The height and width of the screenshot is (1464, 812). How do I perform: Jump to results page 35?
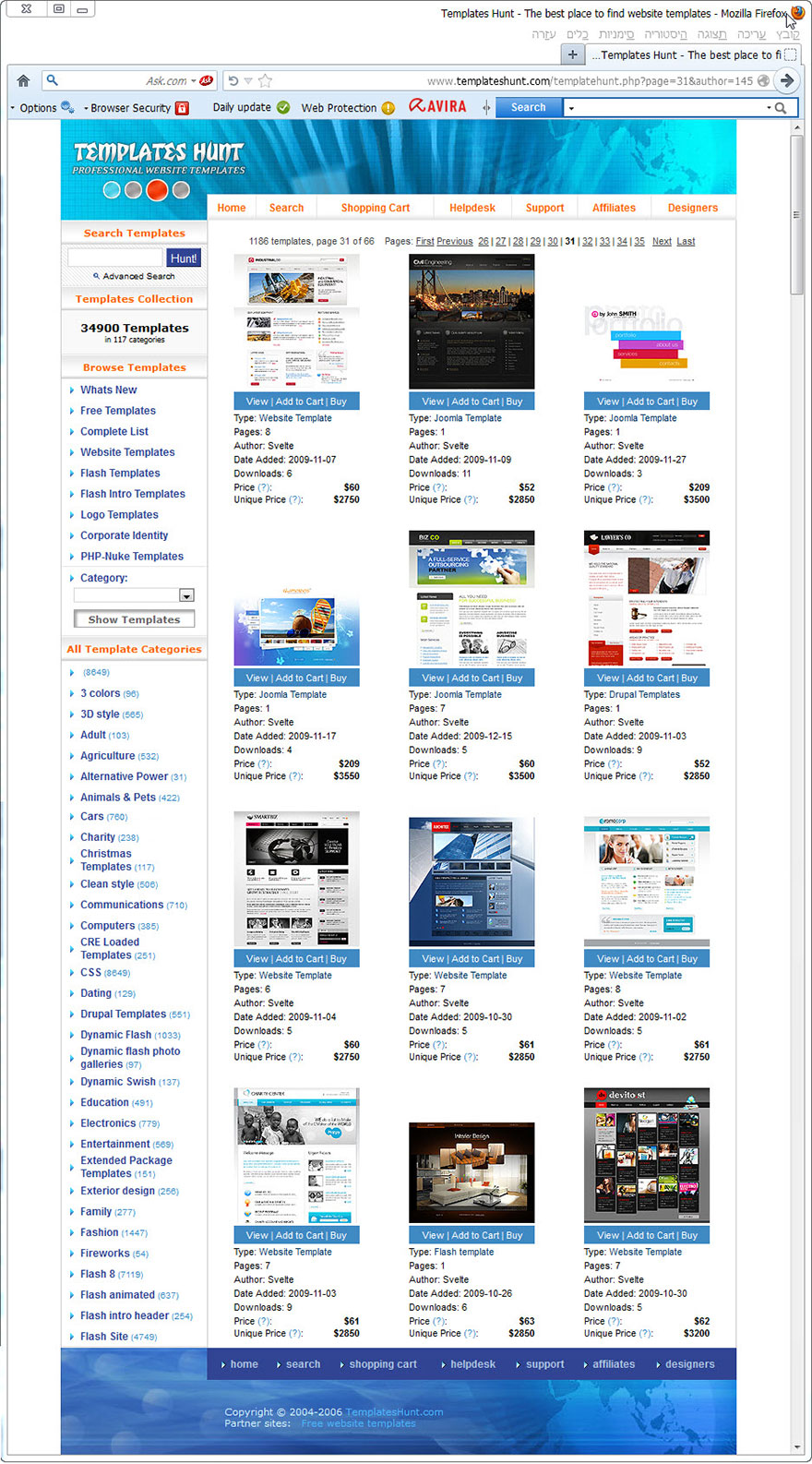point(639,242)
